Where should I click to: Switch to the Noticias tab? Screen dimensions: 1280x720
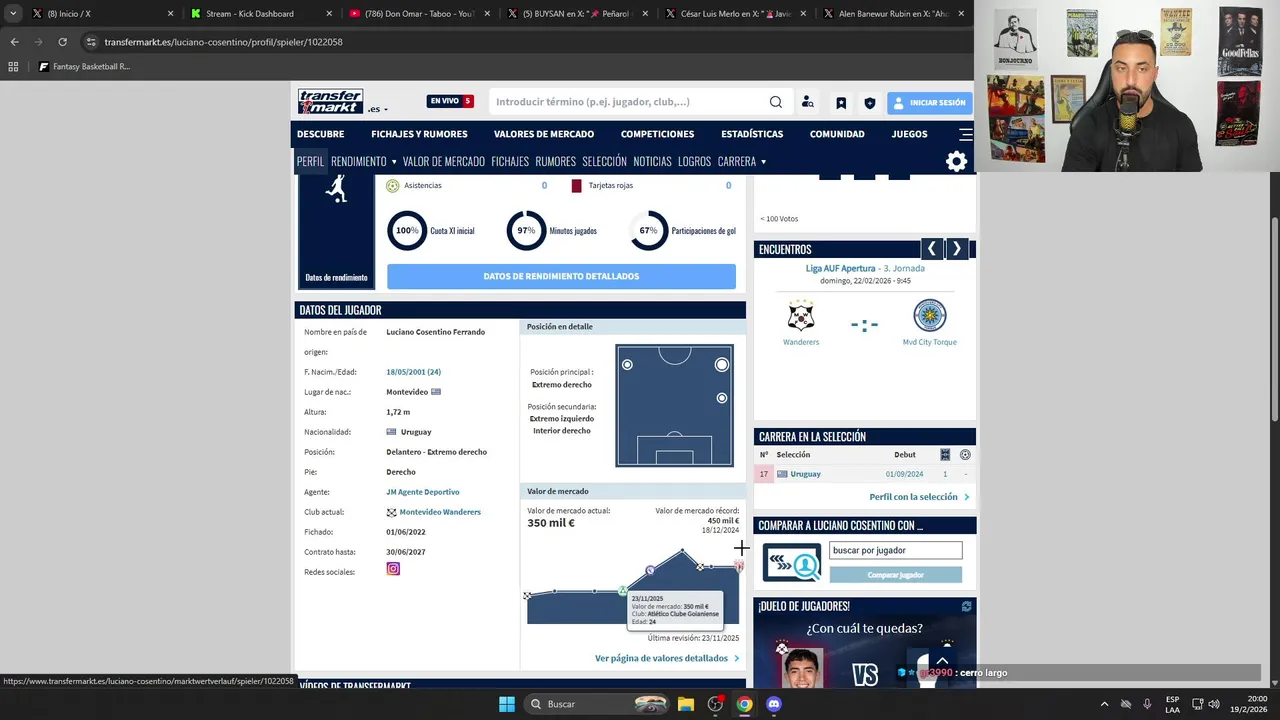[652, 161]
